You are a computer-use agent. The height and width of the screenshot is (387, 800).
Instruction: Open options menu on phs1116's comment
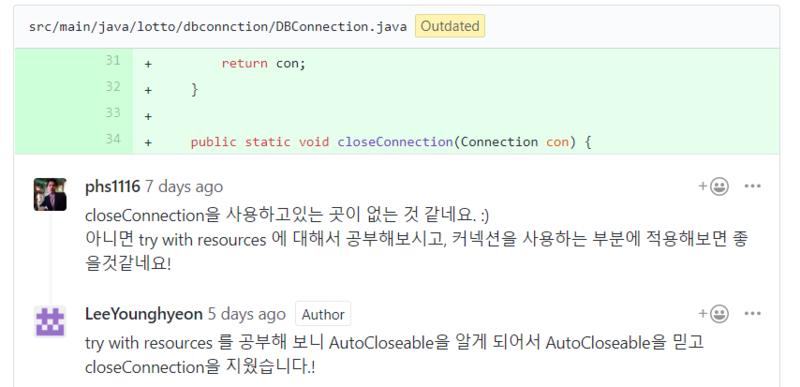click(753, 186)
